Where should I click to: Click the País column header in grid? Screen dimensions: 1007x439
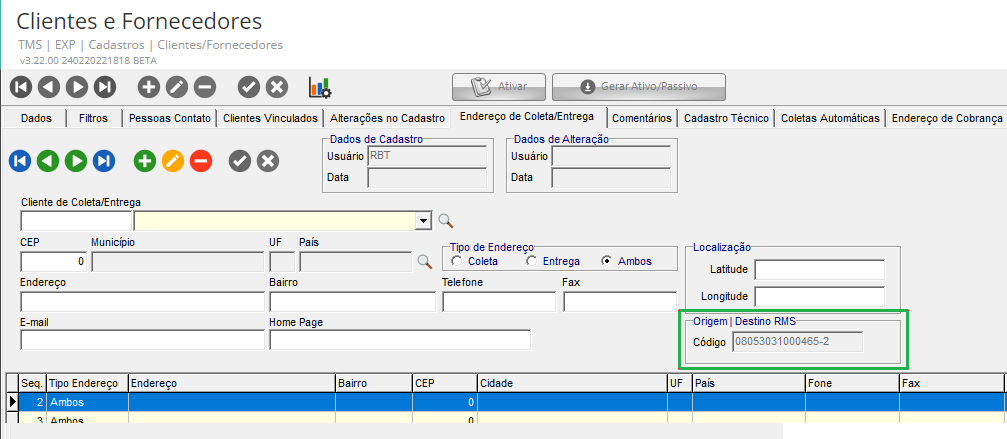[x=748, y=383]
